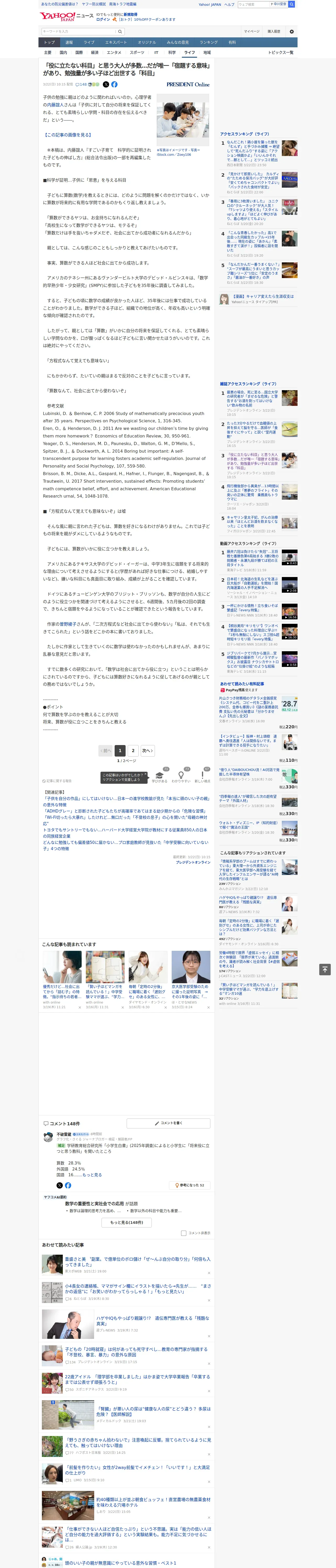
Task: Open the ランキング navigation tab
Action: point(209,43)
